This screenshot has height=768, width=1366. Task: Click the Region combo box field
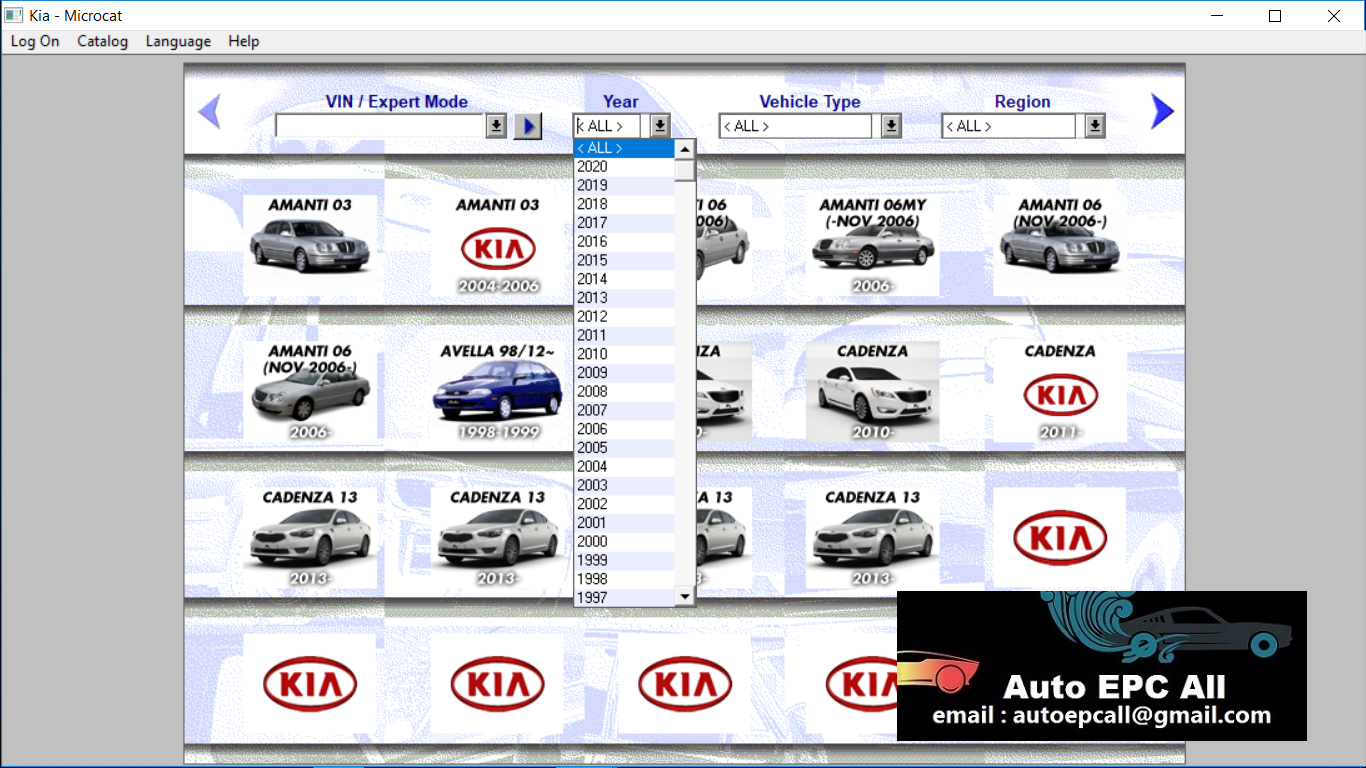click(x=1010, y=126)
